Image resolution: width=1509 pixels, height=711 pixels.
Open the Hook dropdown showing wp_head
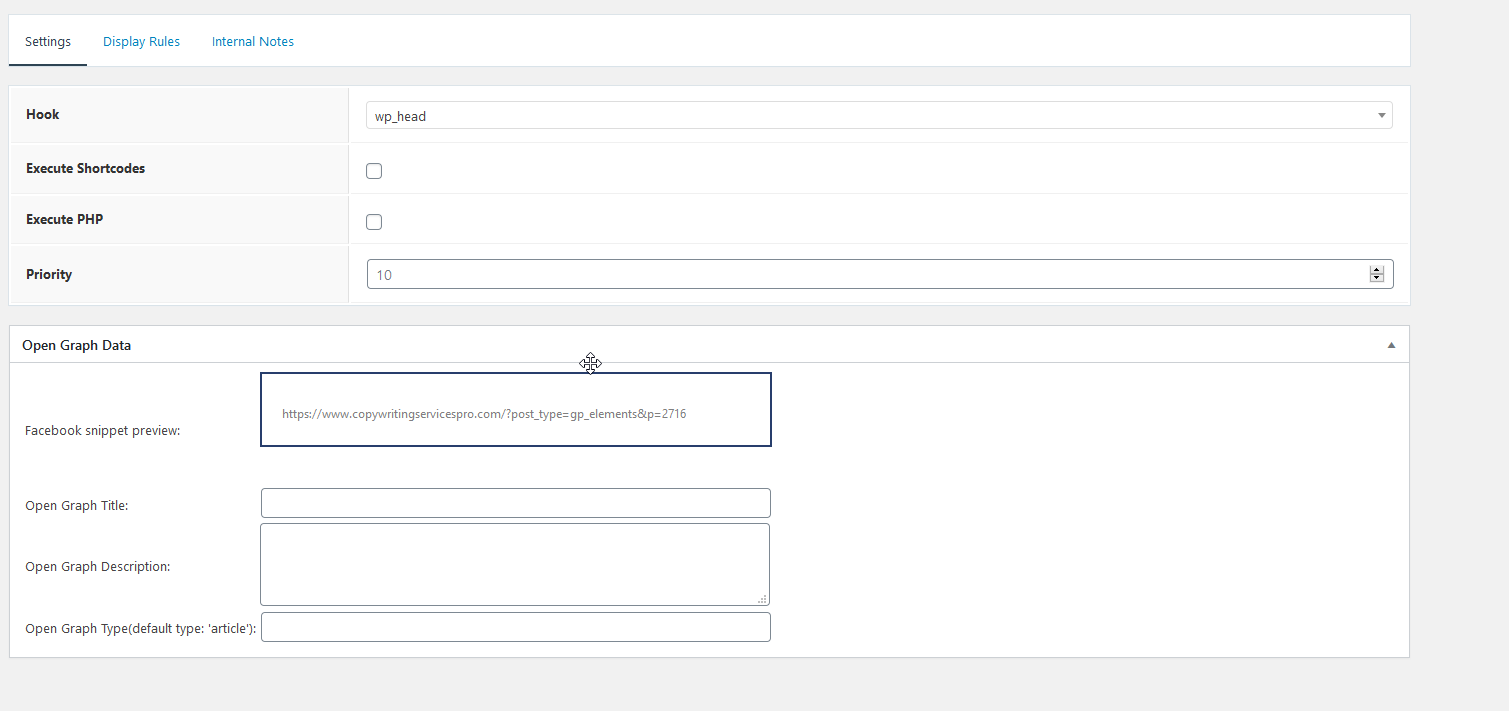tap(870, 116)
